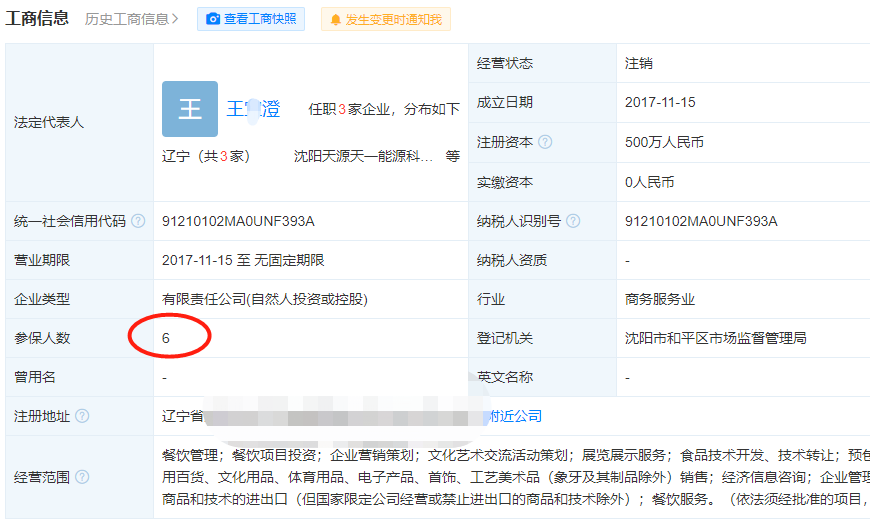Click the help icon beside 经营范围
Viewport: 870px width, 527px height.
[82, 477]
